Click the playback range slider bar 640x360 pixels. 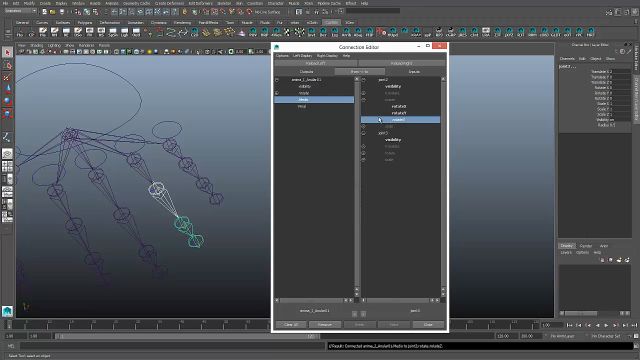(187, 336)
